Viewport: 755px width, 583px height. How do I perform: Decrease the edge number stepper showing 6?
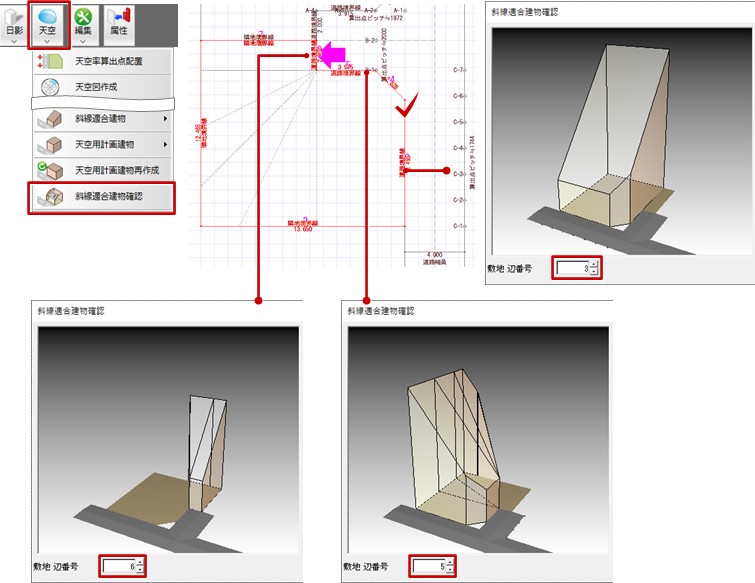coord(140,571)
